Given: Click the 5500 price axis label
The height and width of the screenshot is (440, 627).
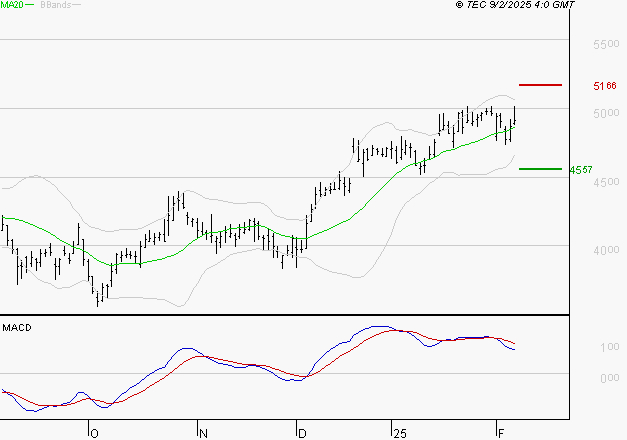Looking at the screenshot, I should (x=606, y=44).
